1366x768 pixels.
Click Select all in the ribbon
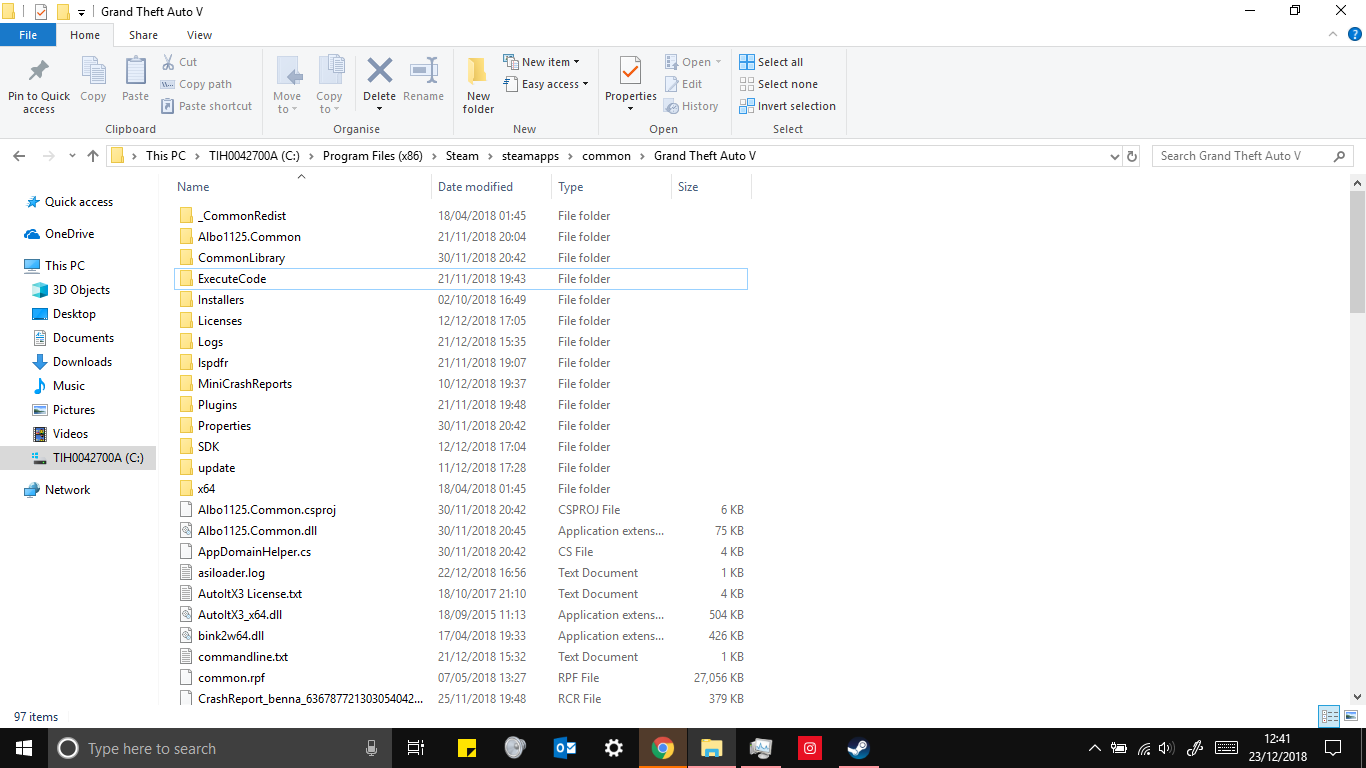tap(771, 62)
